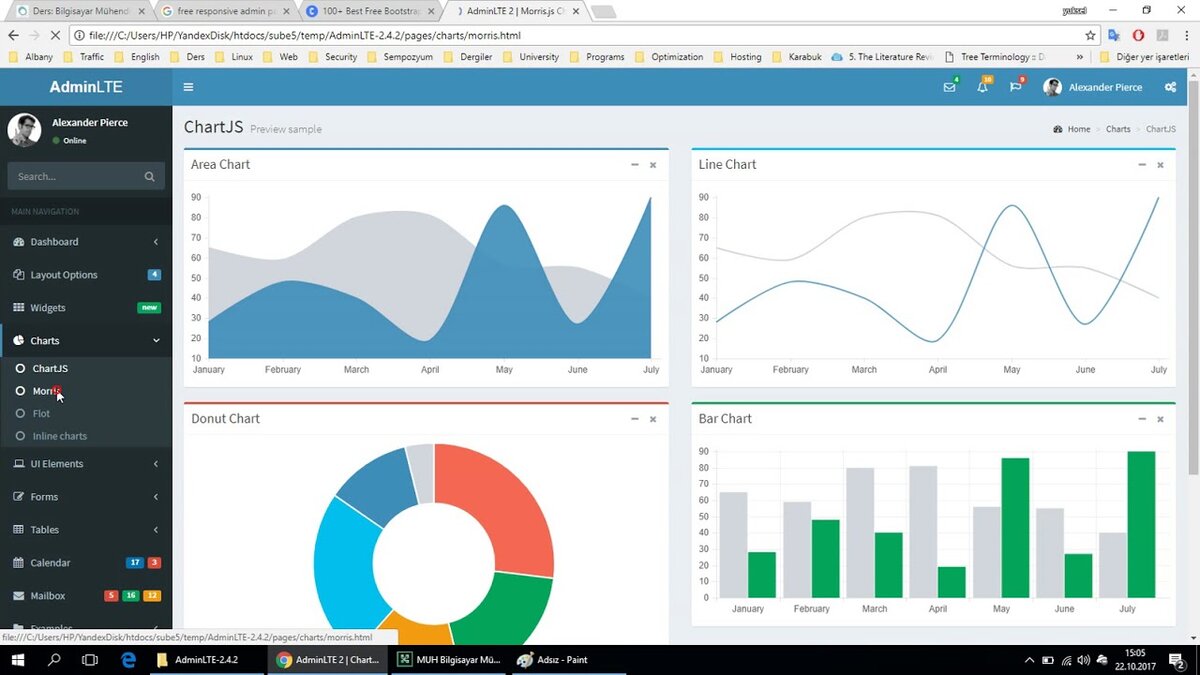
Task: Open the Security bookmark folder
Action: tap(332, 57)
